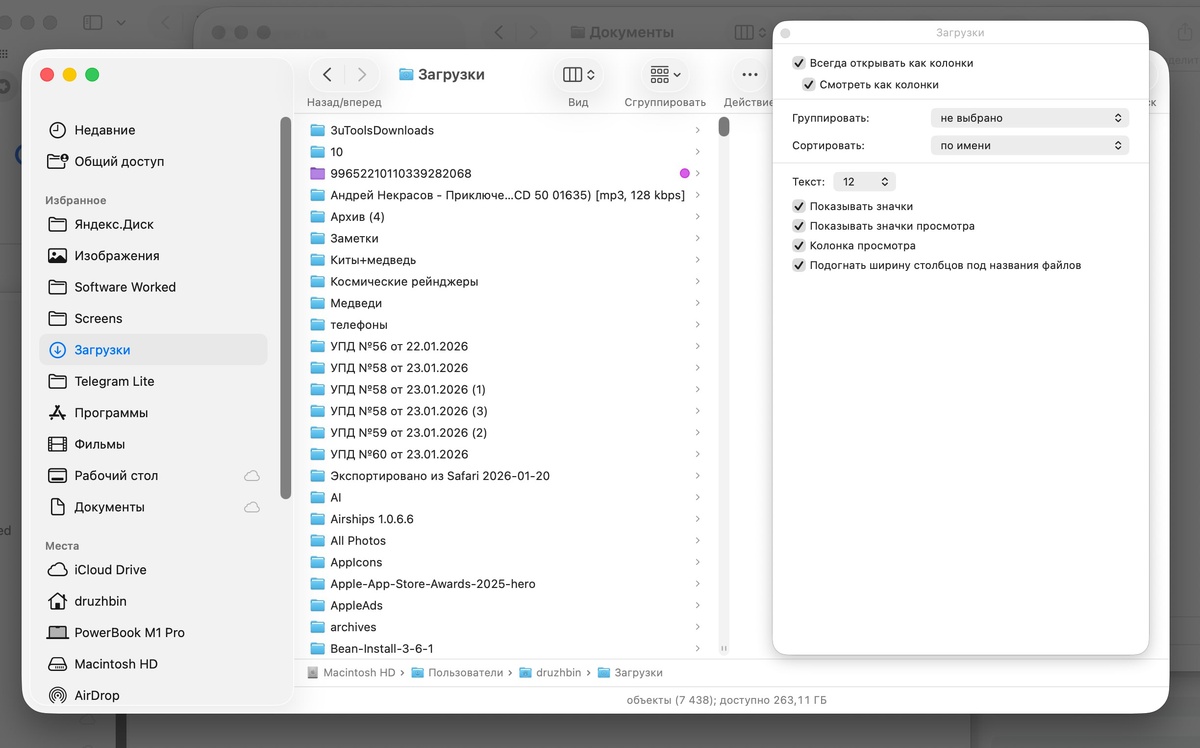Screen dimensions: 1200x748
Task: Click the file list vertical scrollbar
Action: click(x=724, y=127)
